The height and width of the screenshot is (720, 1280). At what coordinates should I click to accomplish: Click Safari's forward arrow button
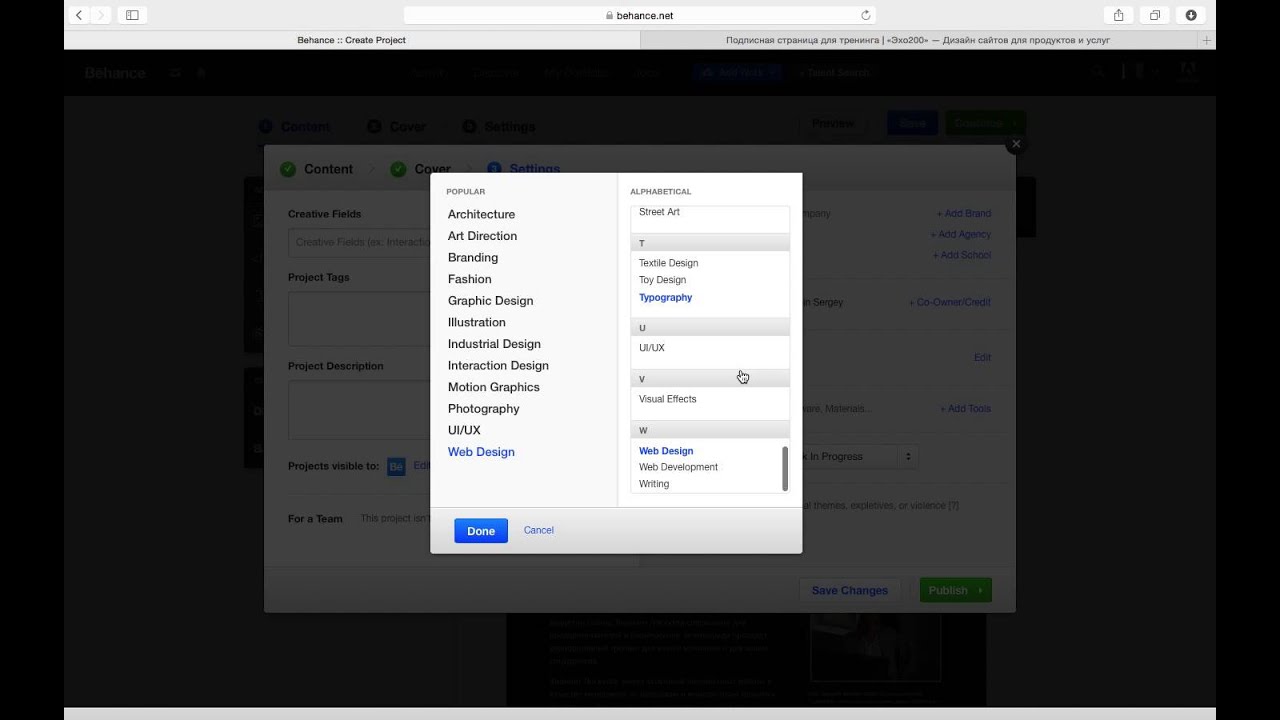pyautogui.click(x=101, y=15)
